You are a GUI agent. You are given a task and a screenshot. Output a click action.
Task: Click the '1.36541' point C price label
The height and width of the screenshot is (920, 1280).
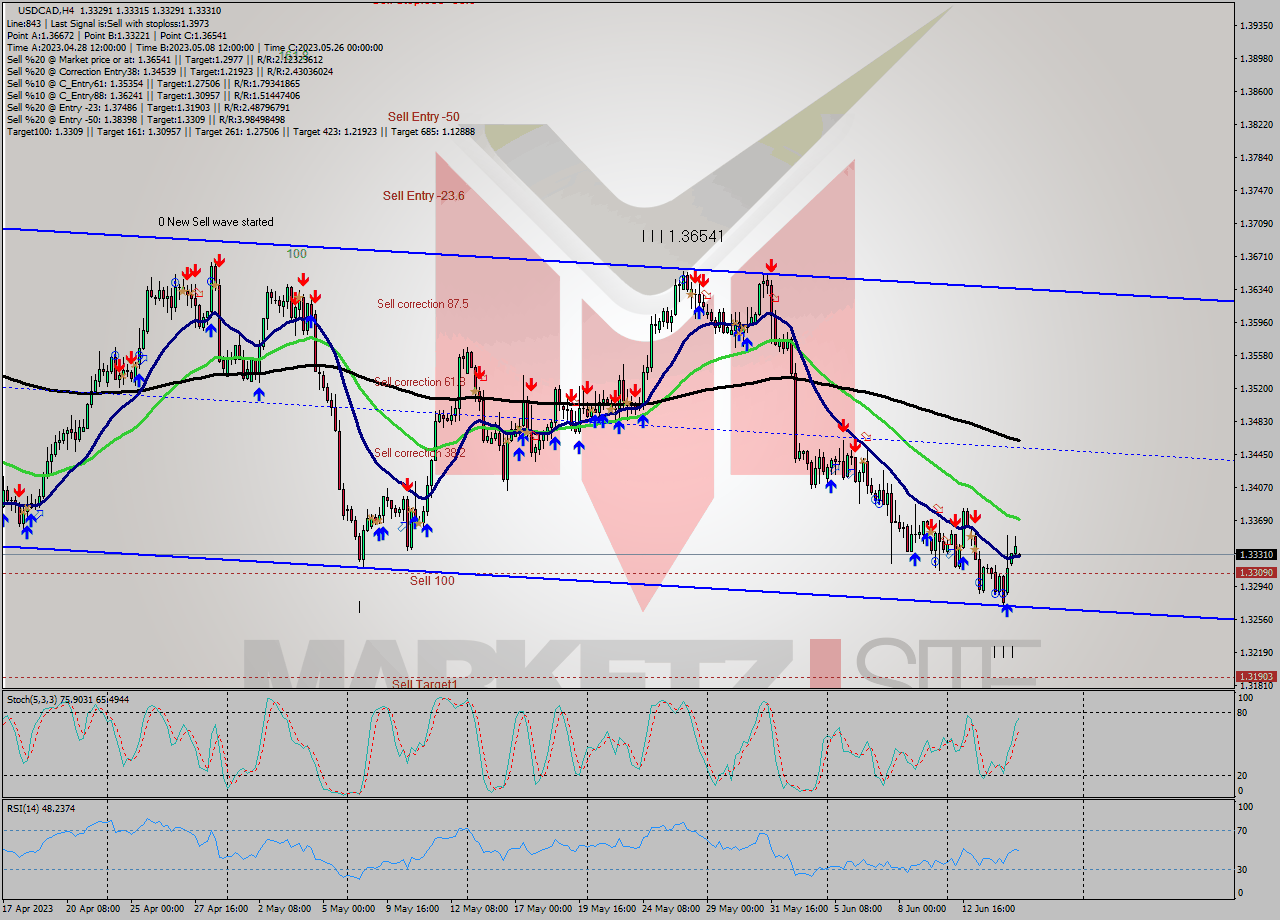point(683,236)
